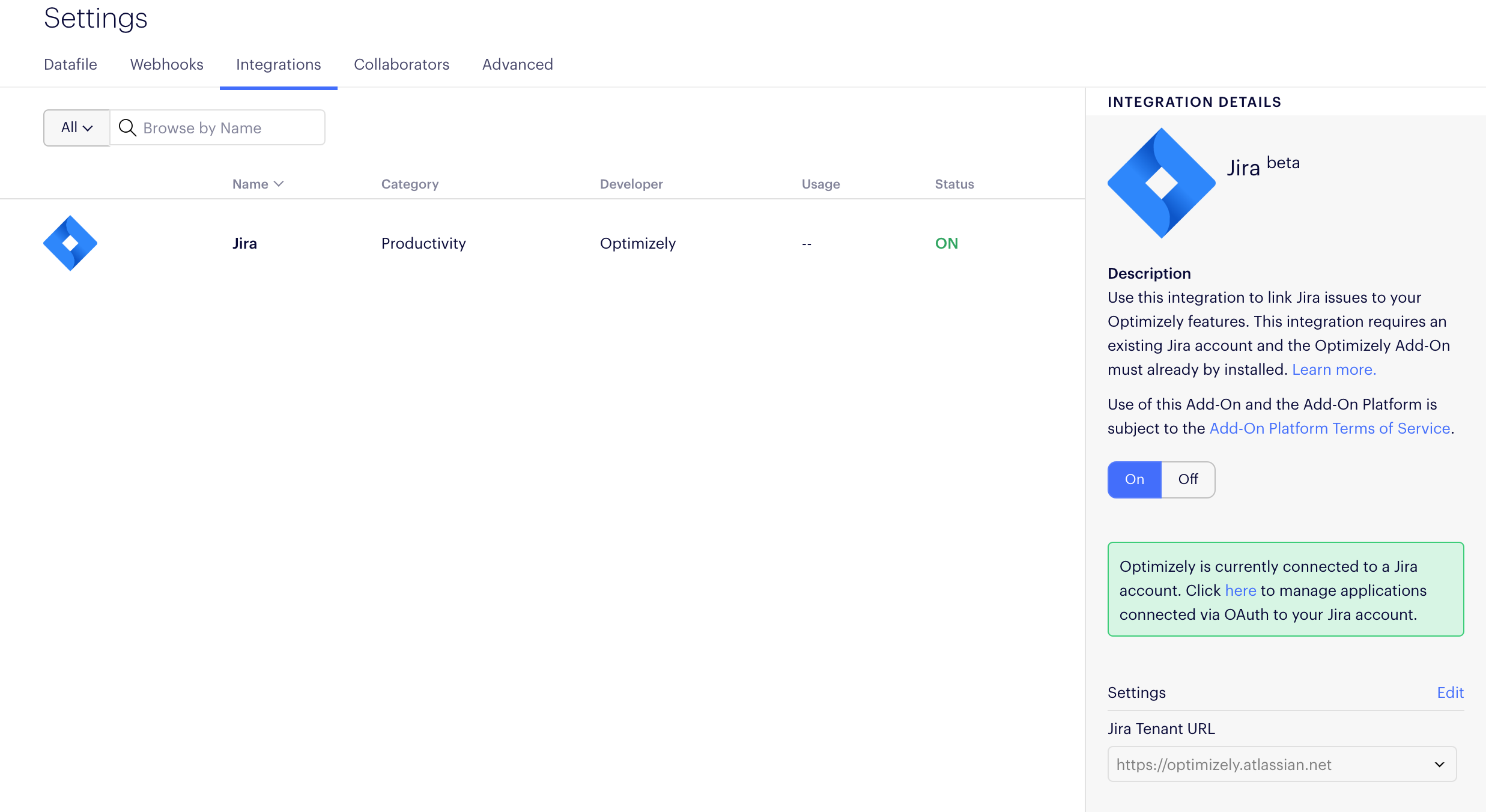Turn the Jira integration Off
1486x812 pixels.
[x=1187, y=479]
